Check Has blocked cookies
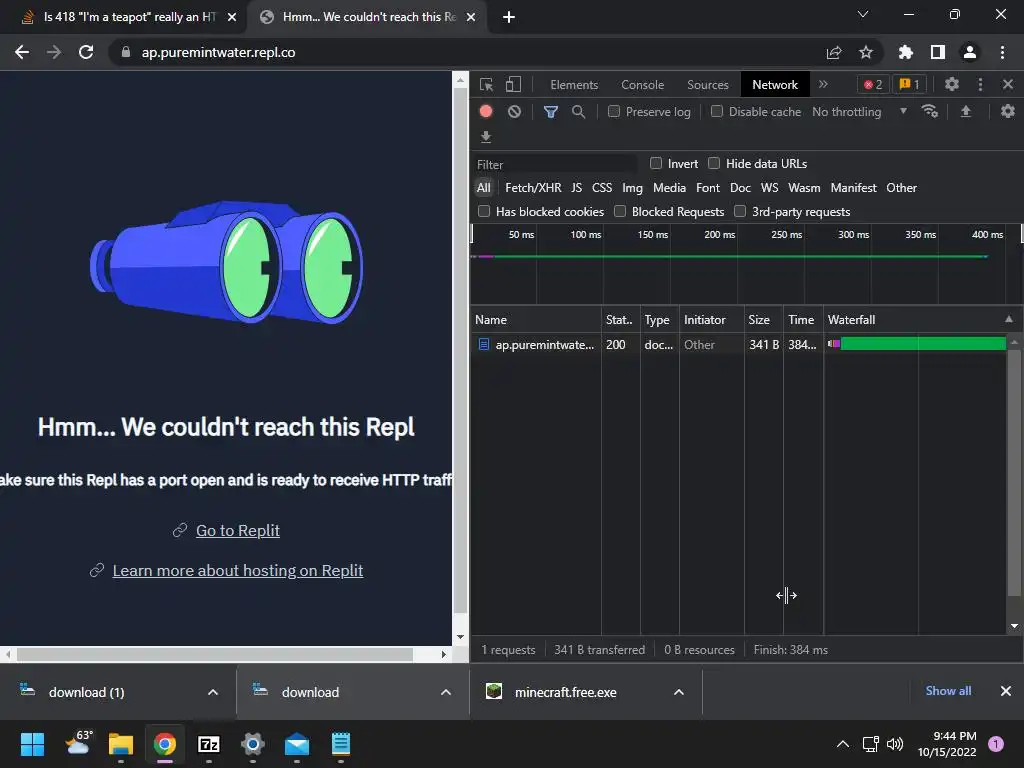 coord(484,211)
